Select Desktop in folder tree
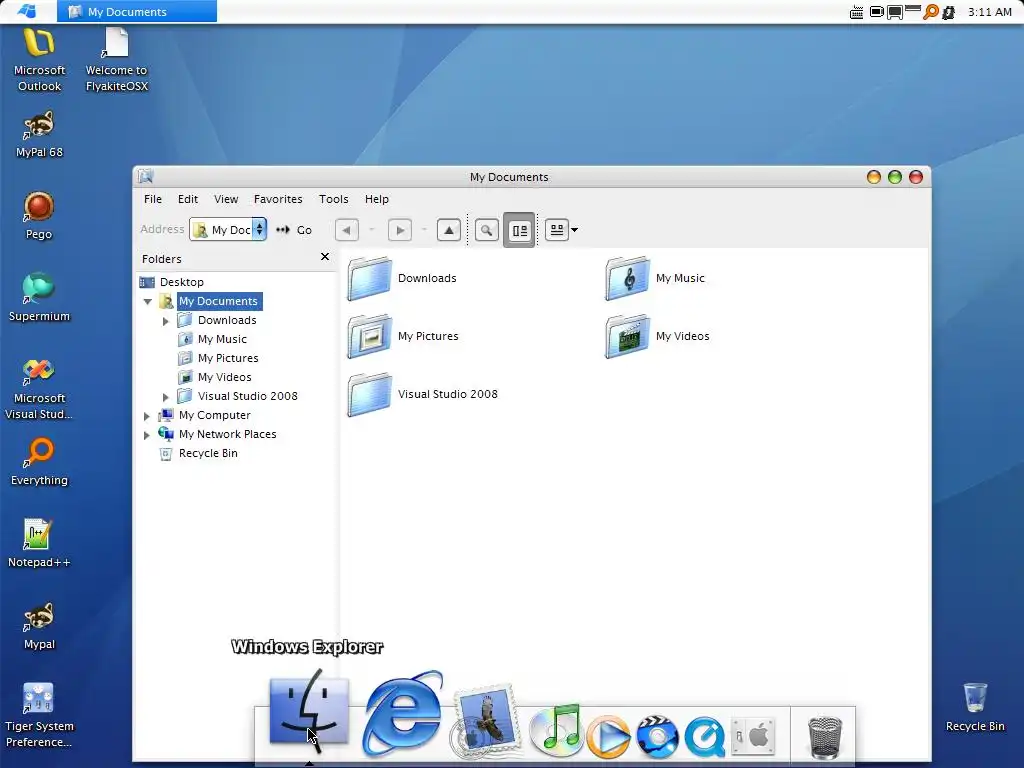The width and height of the screenshot is (1024, 768). pyautogui.click(x=182, y=282)
